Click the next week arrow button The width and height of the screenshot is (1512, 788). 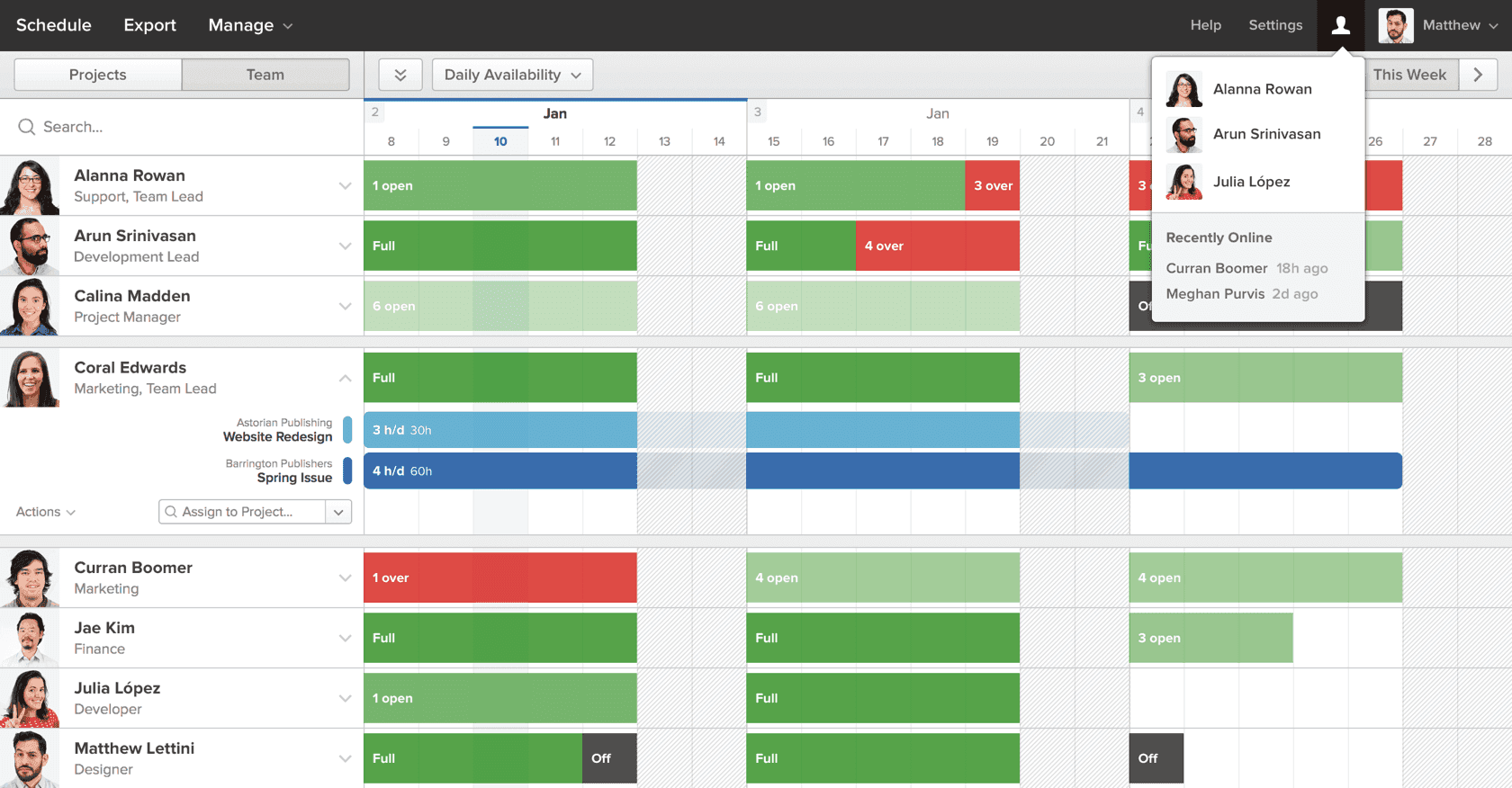(x=1478, y=75)
